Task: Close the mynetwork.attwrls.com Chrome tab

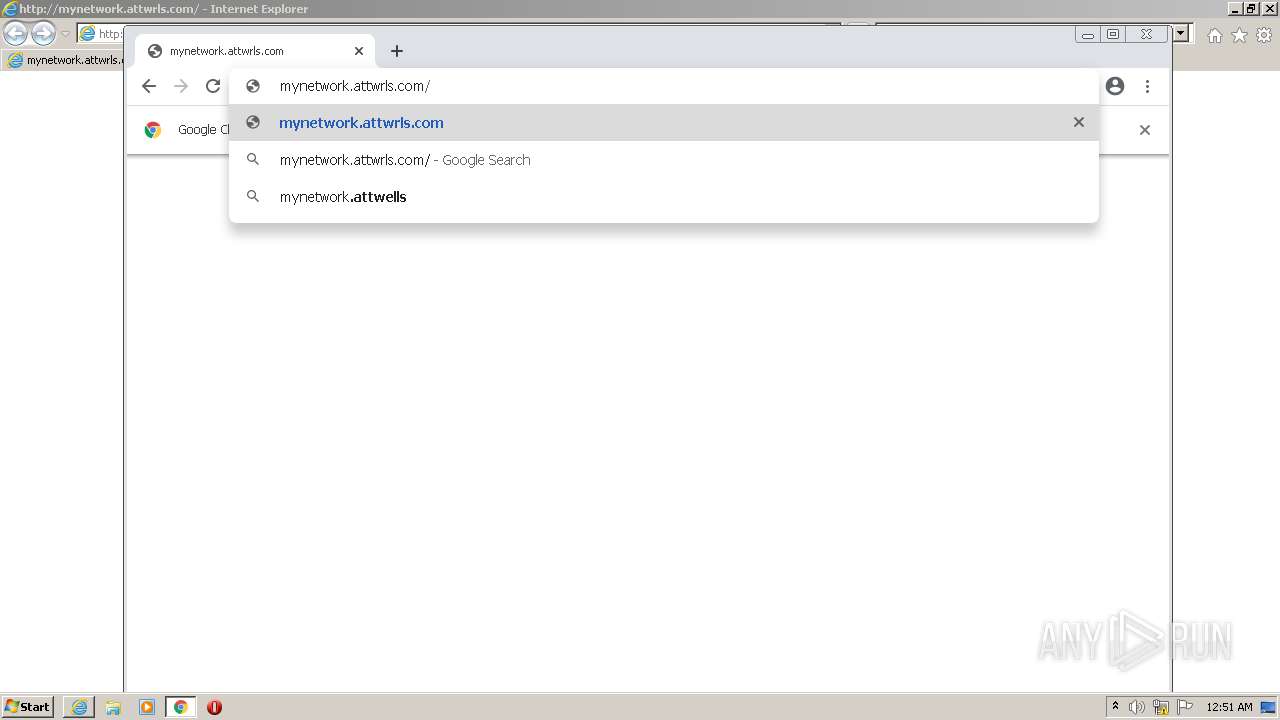Action: (x=359, y=51)
